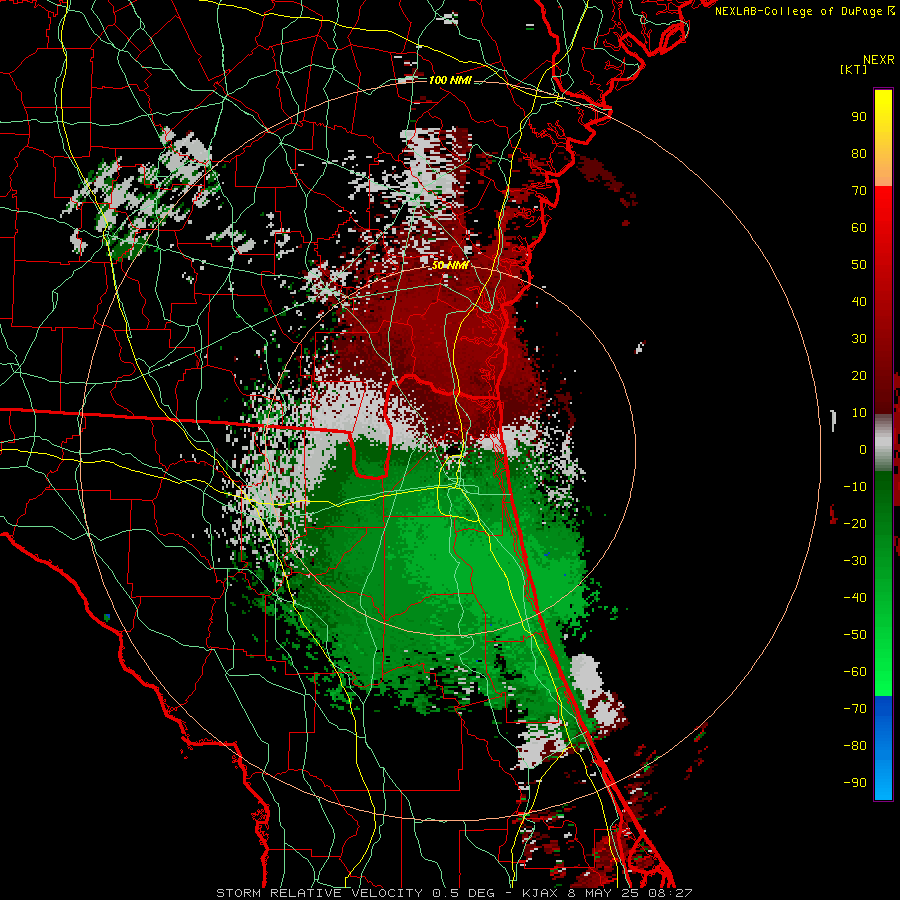Click the -80 value on the velocity scale
The image size is (900, 900).
(x=855, y=746)
